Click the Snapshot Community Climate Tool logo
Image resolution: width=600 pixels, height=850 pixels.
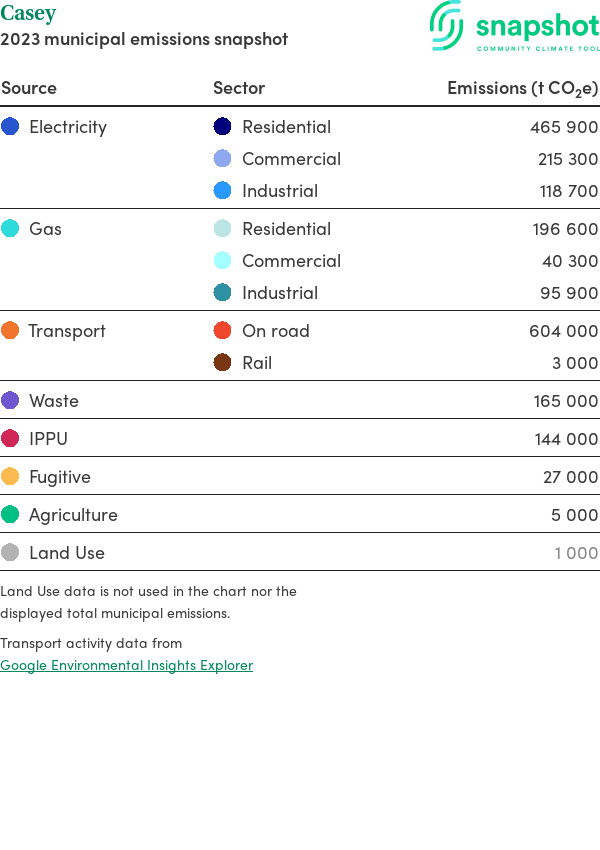(x=514, y=27)
